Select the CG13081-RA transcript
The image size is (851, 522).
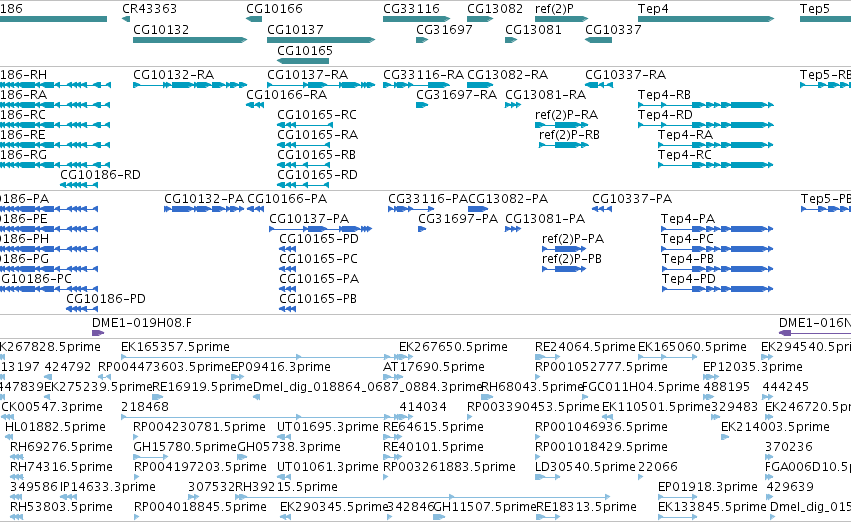pos(513,105)
